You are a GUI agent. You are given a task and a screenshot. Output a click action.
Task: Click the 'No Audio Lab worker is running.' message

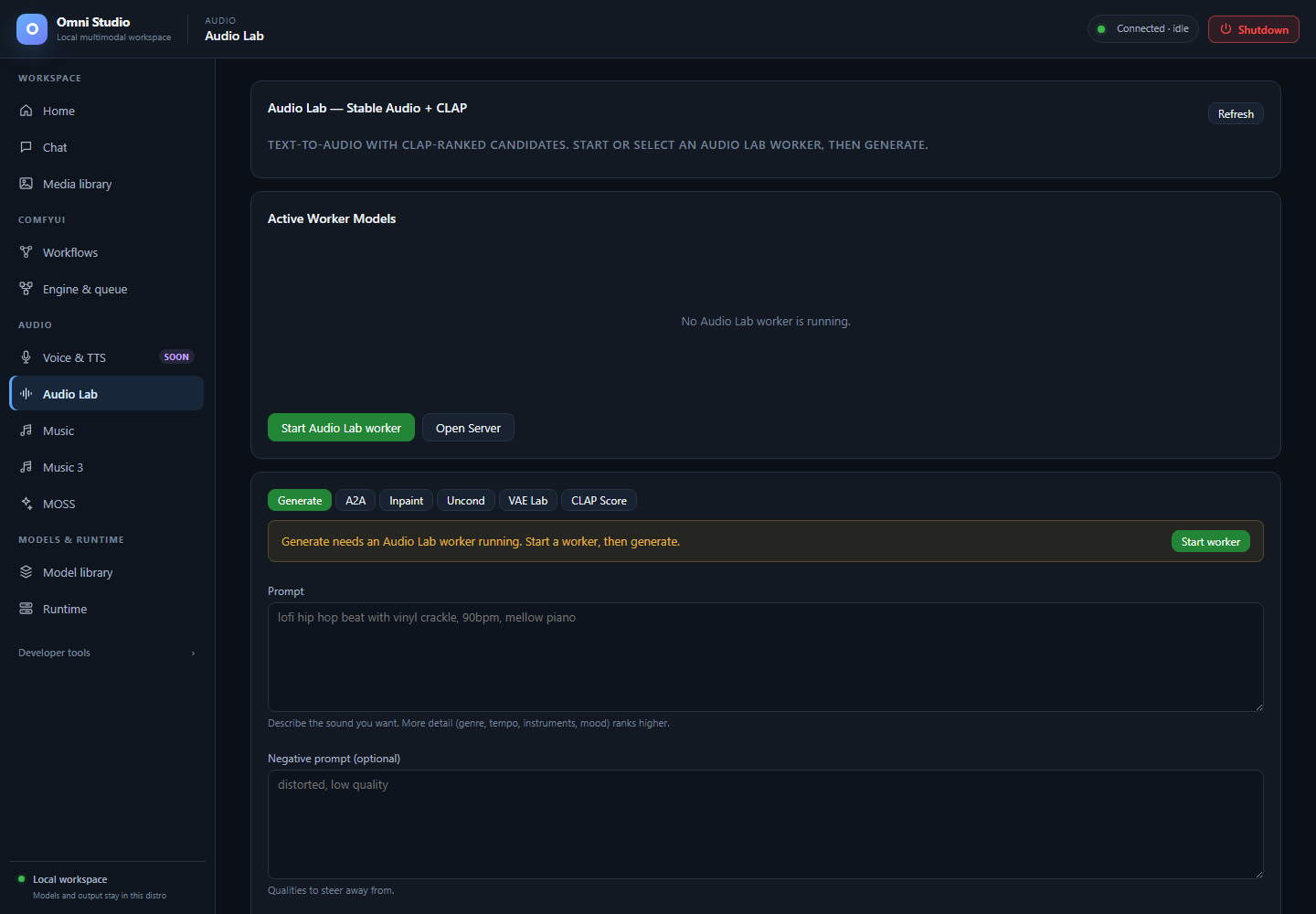click(766, 322)
